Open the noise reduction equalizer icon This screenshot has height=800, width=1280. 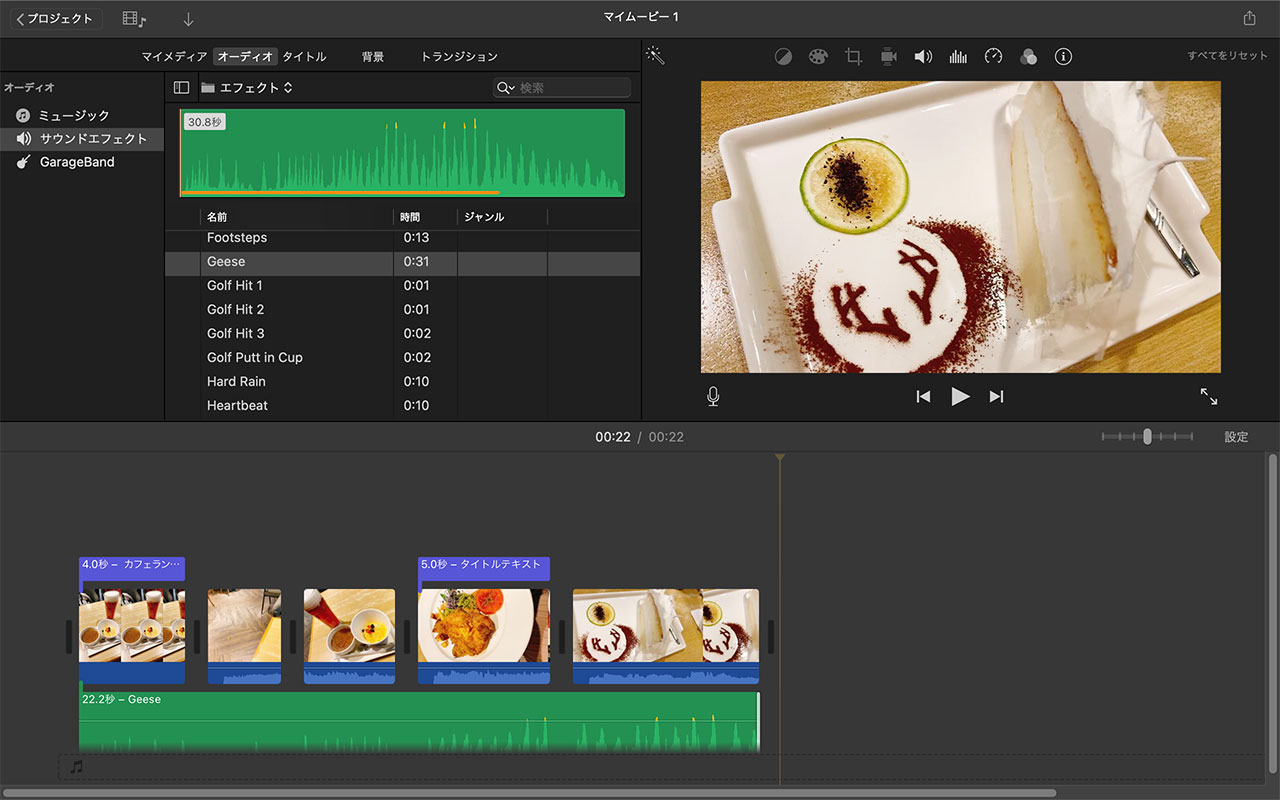tap(958, 57)
